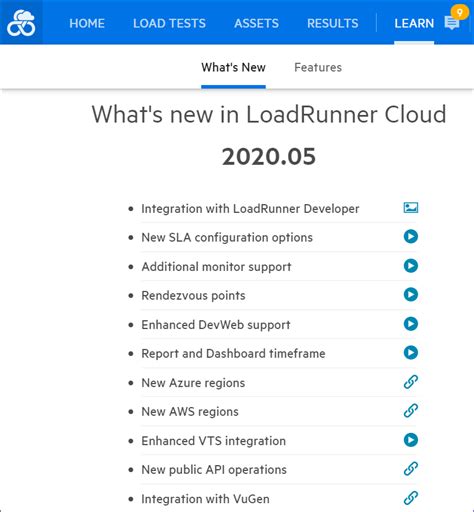Click 'What's new in LoadRunner Cloud' heading
474x512 pixels.
[269, 114]
